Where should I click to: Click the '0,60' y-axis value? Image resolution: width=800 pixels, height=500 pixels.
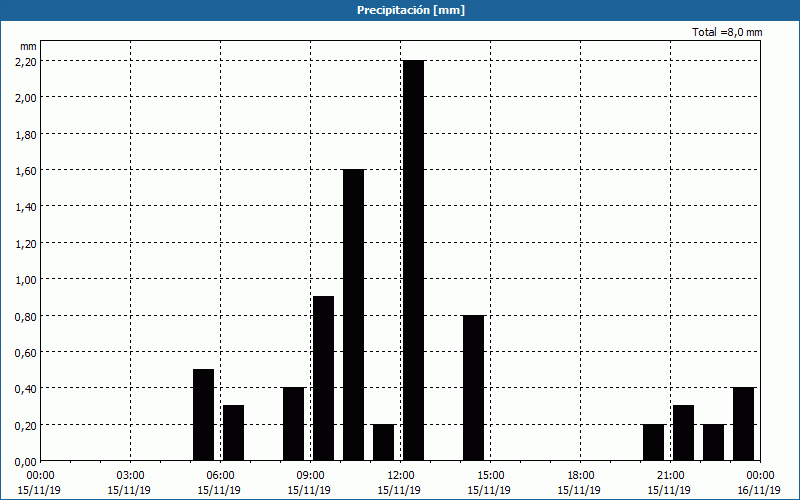tap(28, 353)
